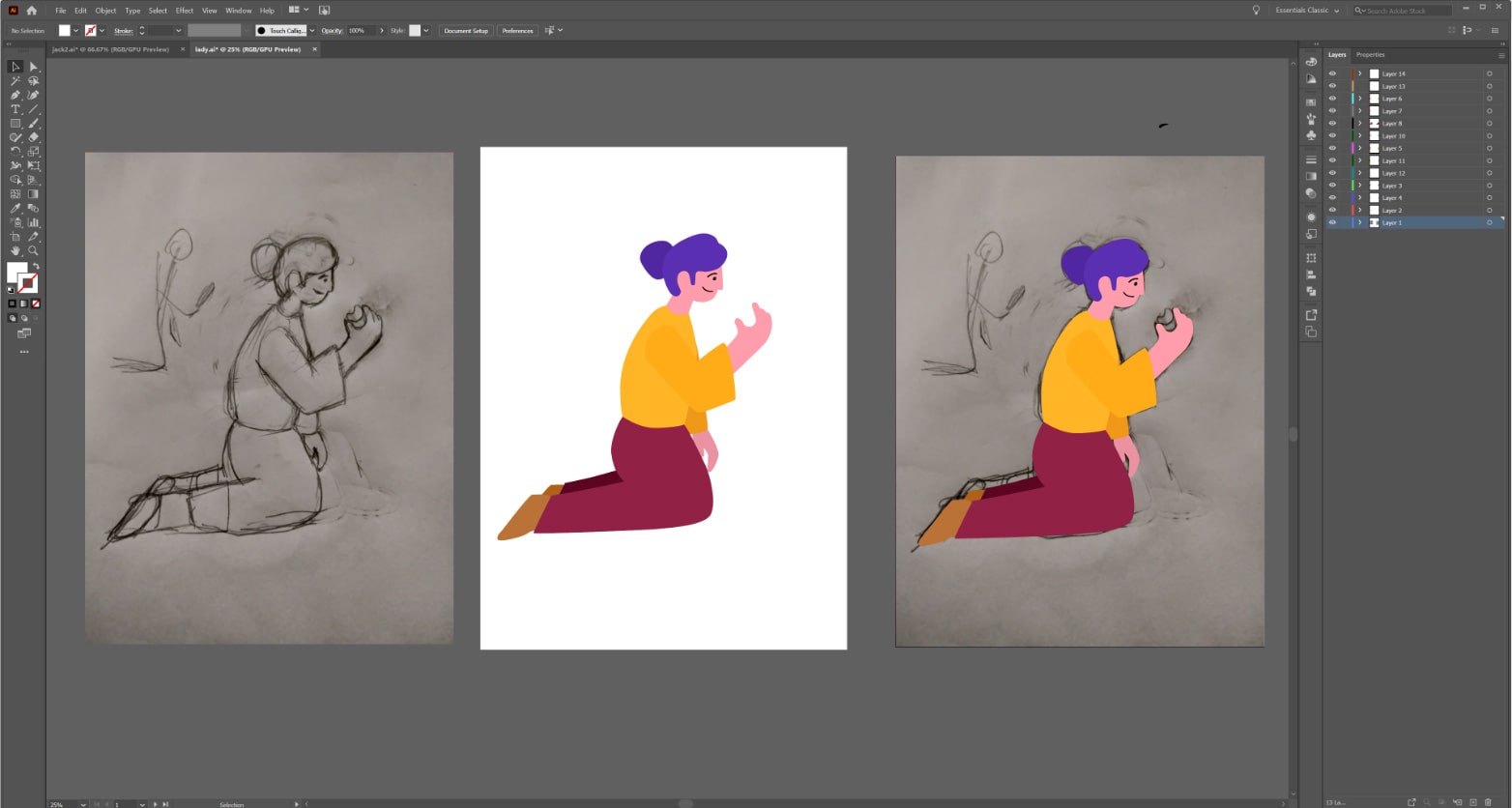Hide Layer 1 using its eye icon

pyautogui.click(x=1332, y=222)
